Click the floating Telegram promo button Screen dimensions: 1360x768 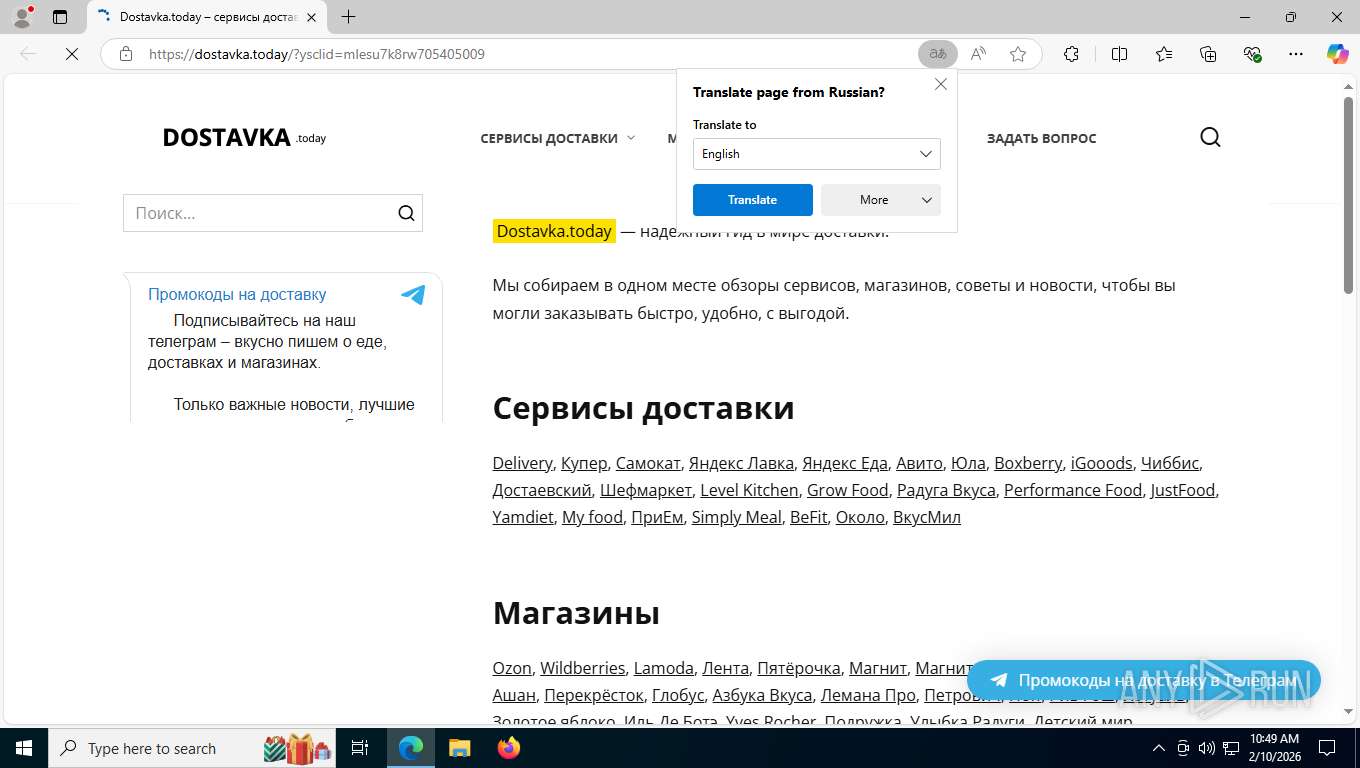pyautogui.click(x=1144, y=680)
